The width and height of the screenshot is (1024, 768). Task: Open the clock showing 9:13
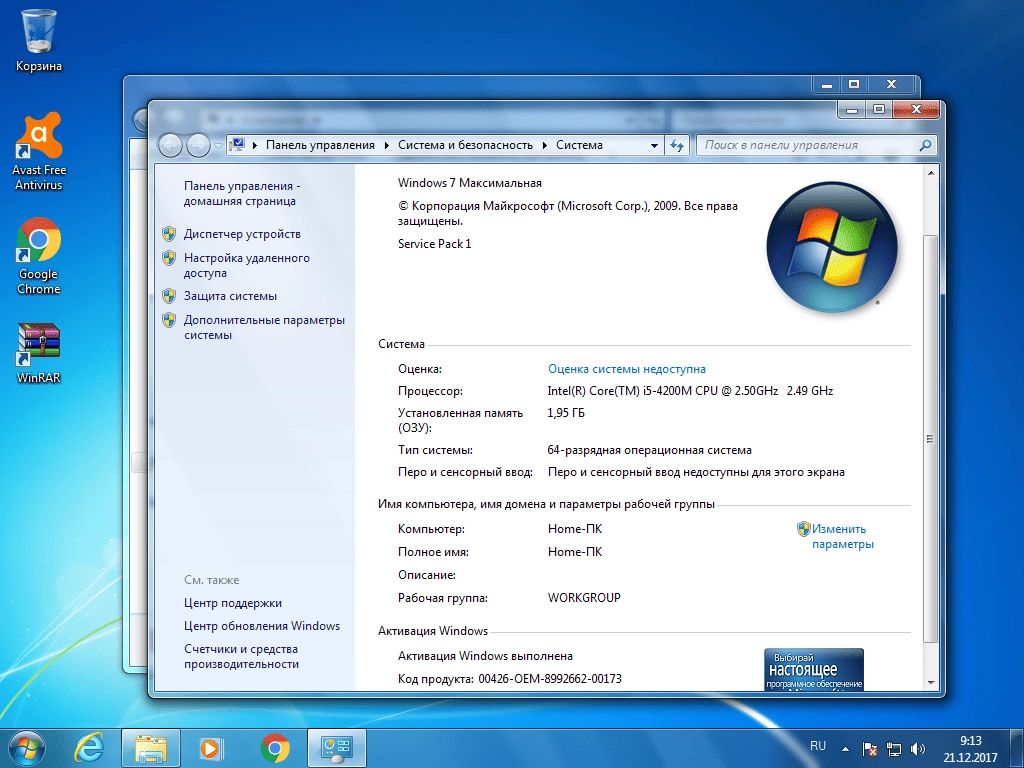coord(970,749)
